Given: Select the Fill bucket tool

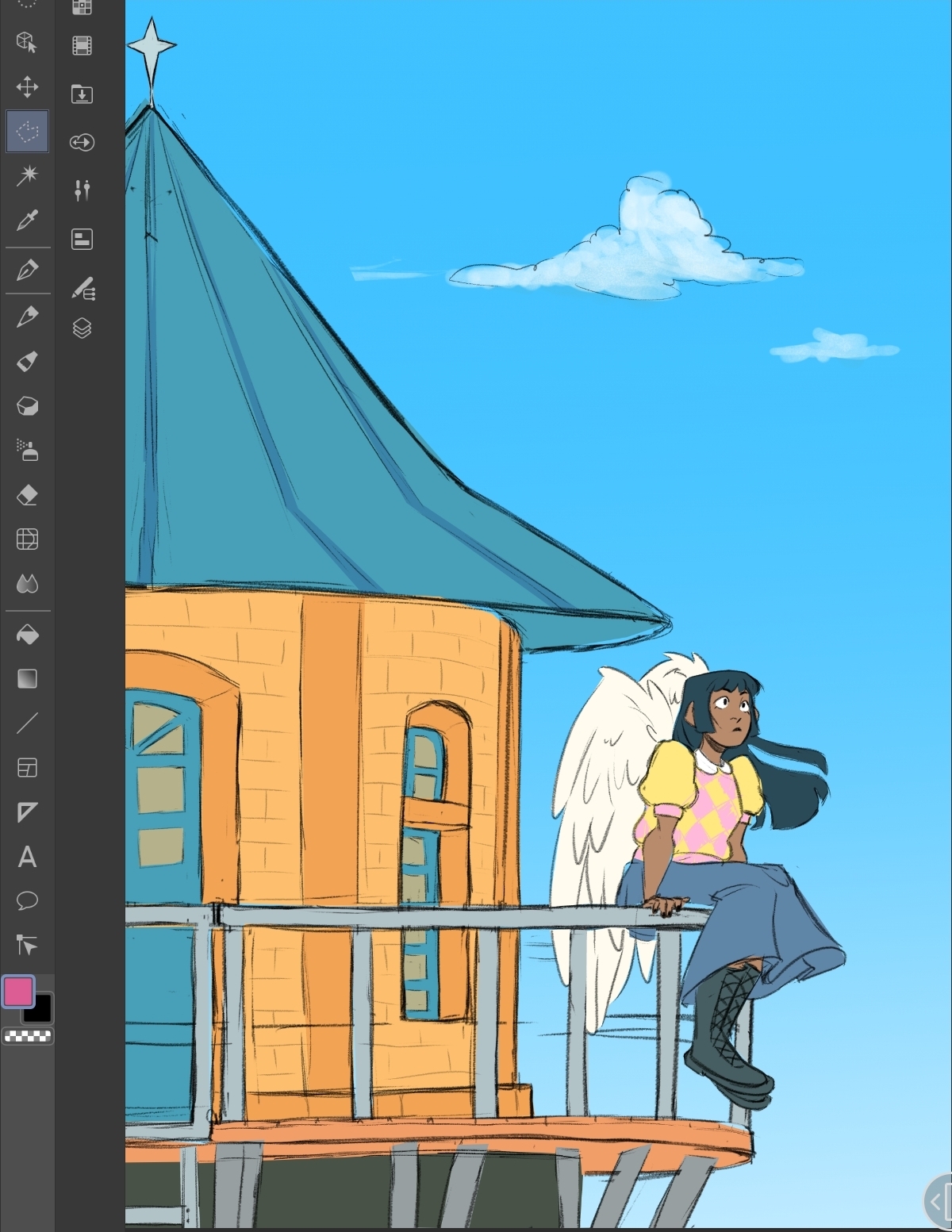Looking at the screenshot, I should (27, 635).
